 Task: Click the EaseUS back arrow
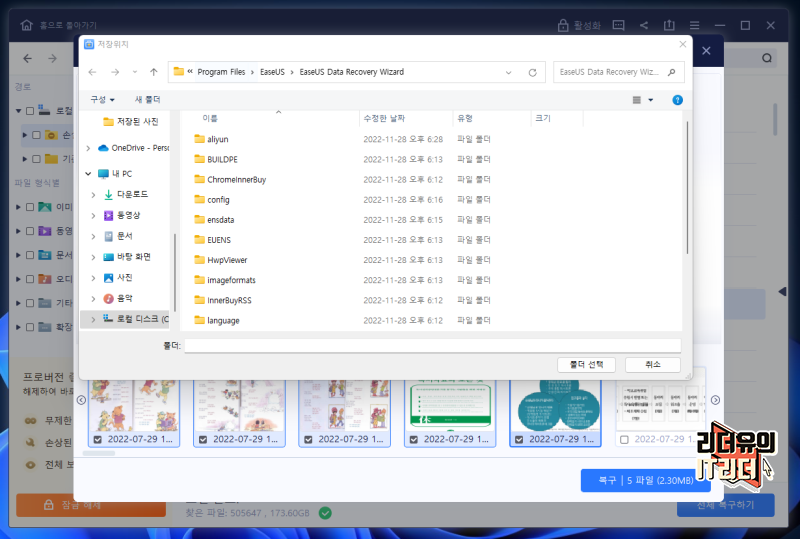tap(28, 59)
